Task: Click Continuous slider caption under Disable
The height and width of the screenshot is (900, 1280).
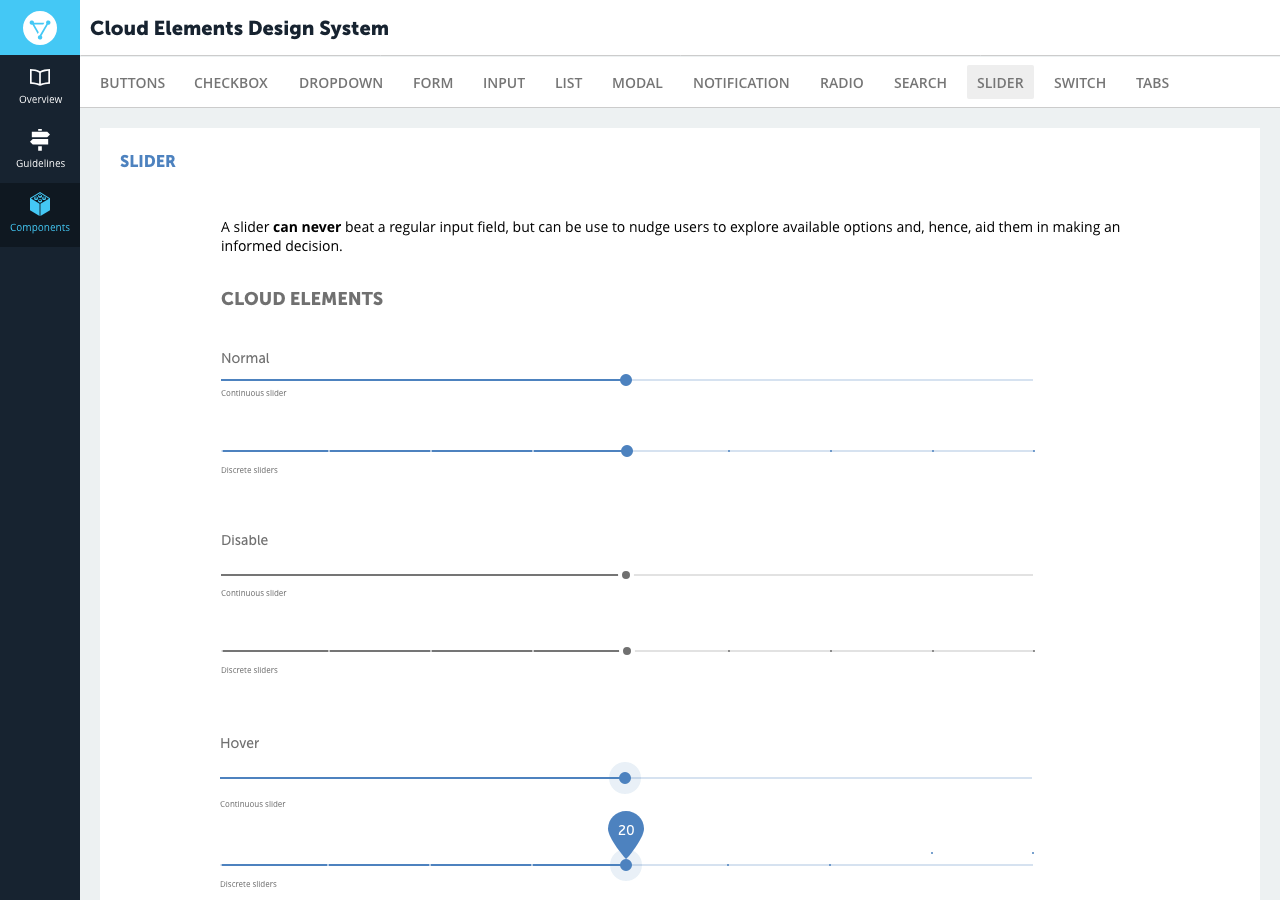Action: (254, 593)
